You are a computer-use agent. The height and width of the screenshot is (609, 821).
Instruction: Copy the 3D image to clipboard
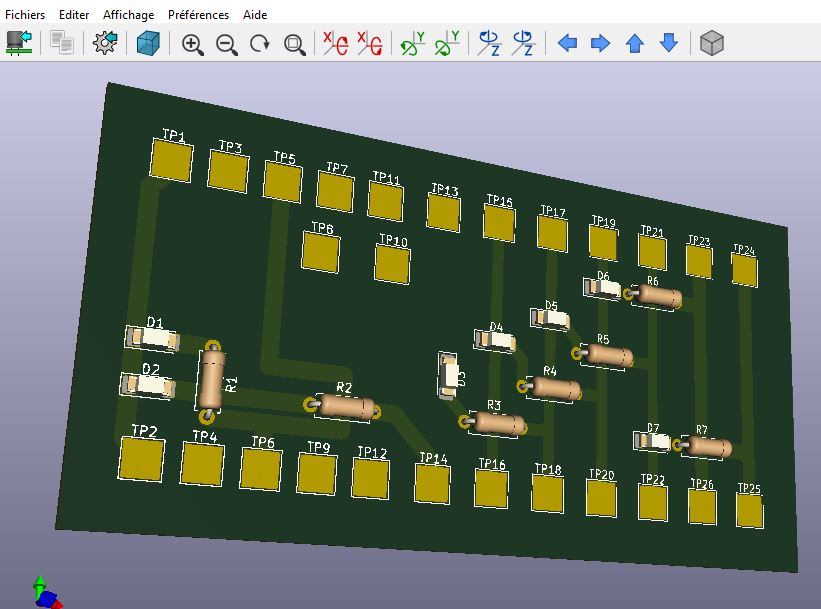[x=62, y=43]
